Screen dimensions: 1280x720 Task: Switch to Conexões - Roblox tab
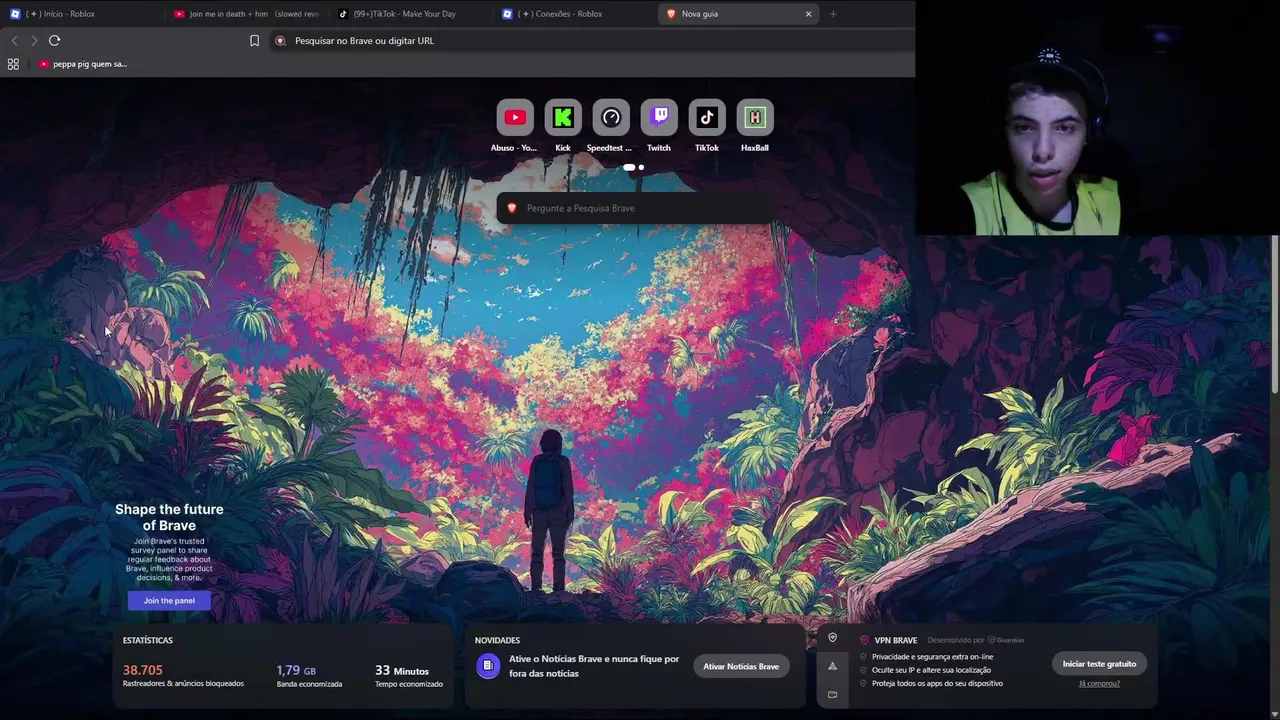(x=572, y=14)
